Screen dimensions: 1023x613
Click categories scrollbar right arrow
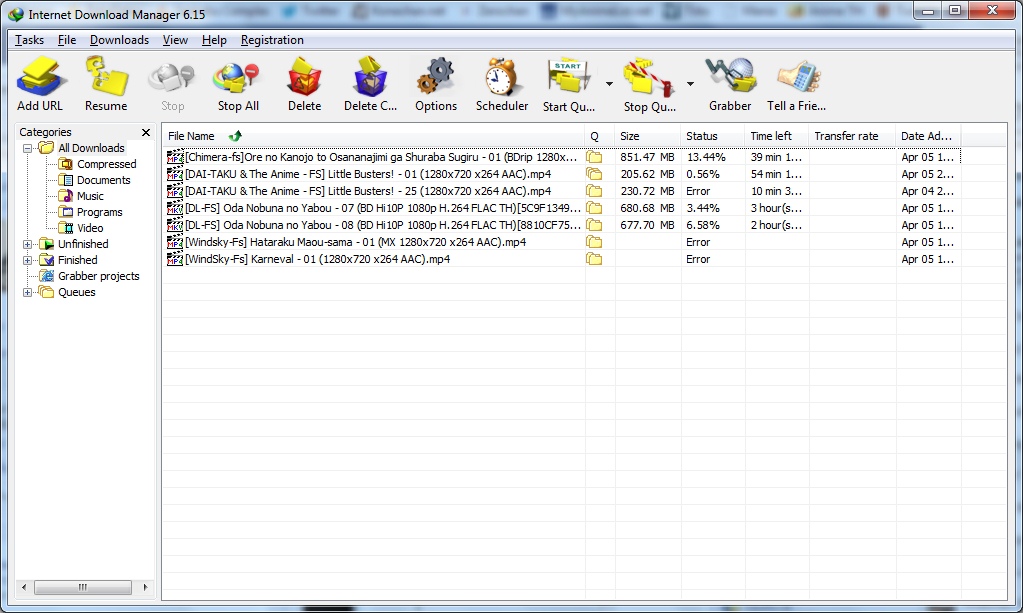[x=145, y=588]
